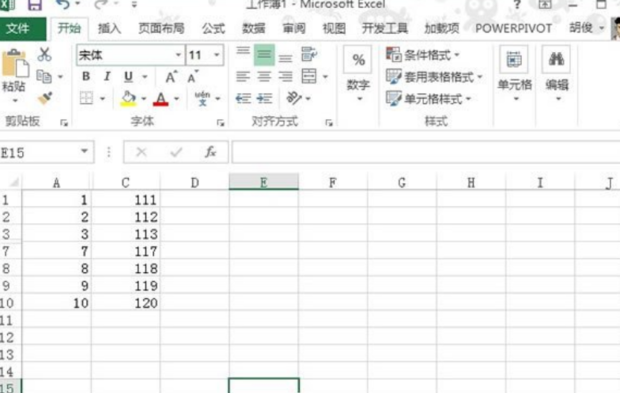Toggle Italic formatting

[x=107, y=76]
